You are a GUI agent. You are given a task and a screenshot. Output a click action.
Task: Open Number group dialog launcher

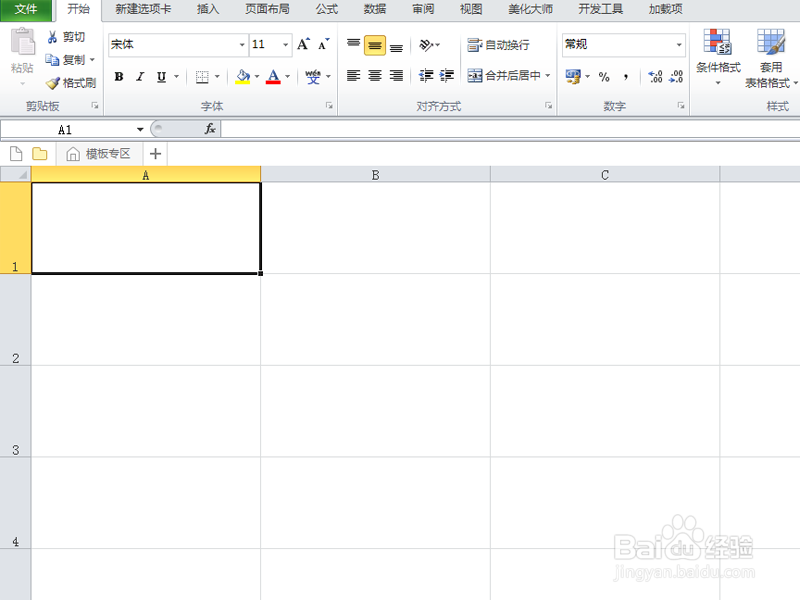point(681,106)
